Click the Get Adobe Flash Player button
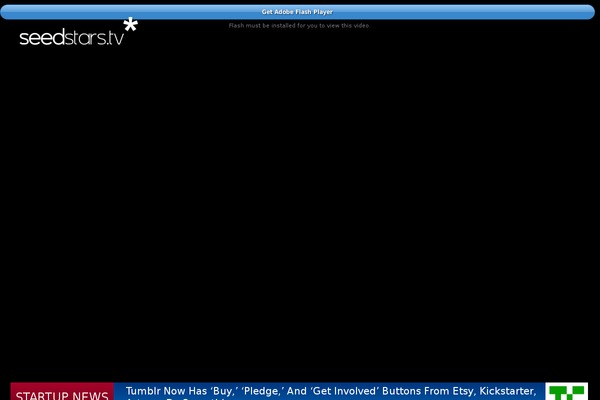Screen dimensions: 600x400 point(297,12)
